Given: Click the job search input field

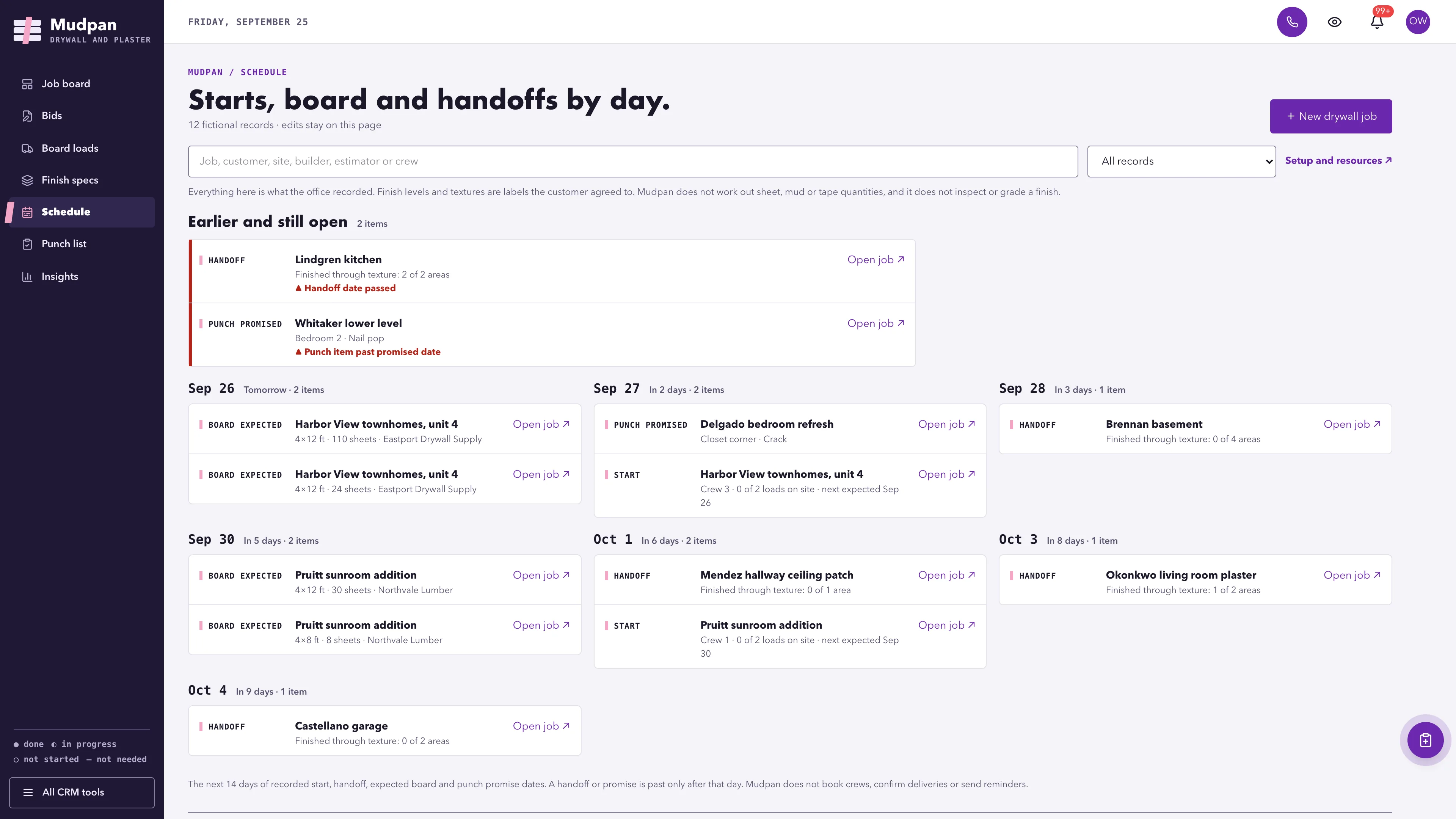Looking at the screenshot, I should pyautogui.click(x=632, y=161).
